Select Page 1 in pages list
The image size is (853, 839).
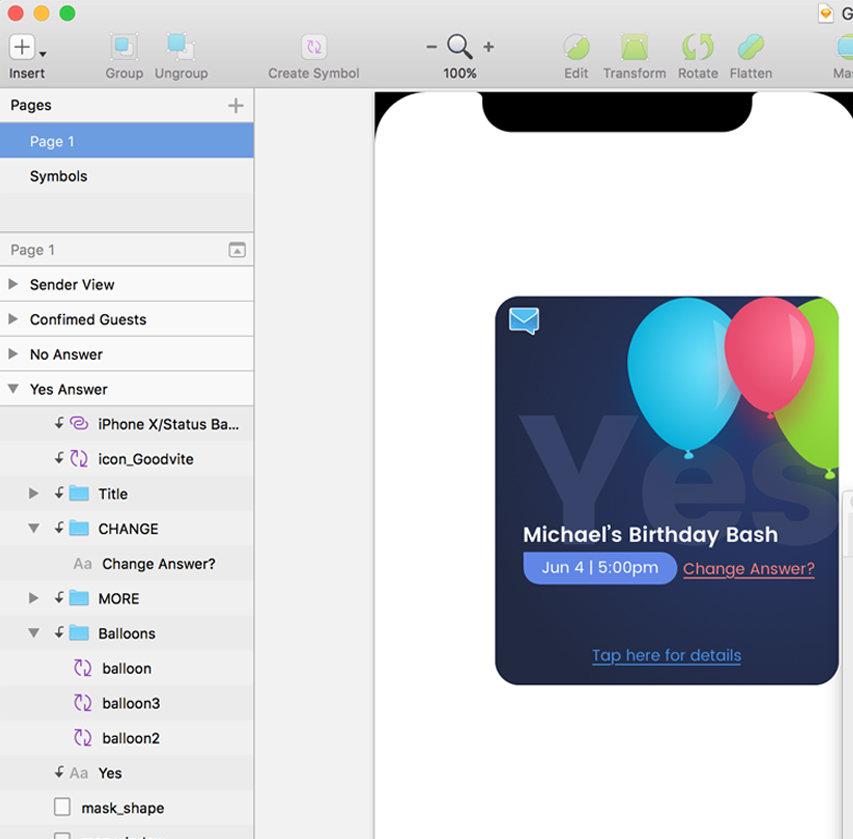(127, 141)
